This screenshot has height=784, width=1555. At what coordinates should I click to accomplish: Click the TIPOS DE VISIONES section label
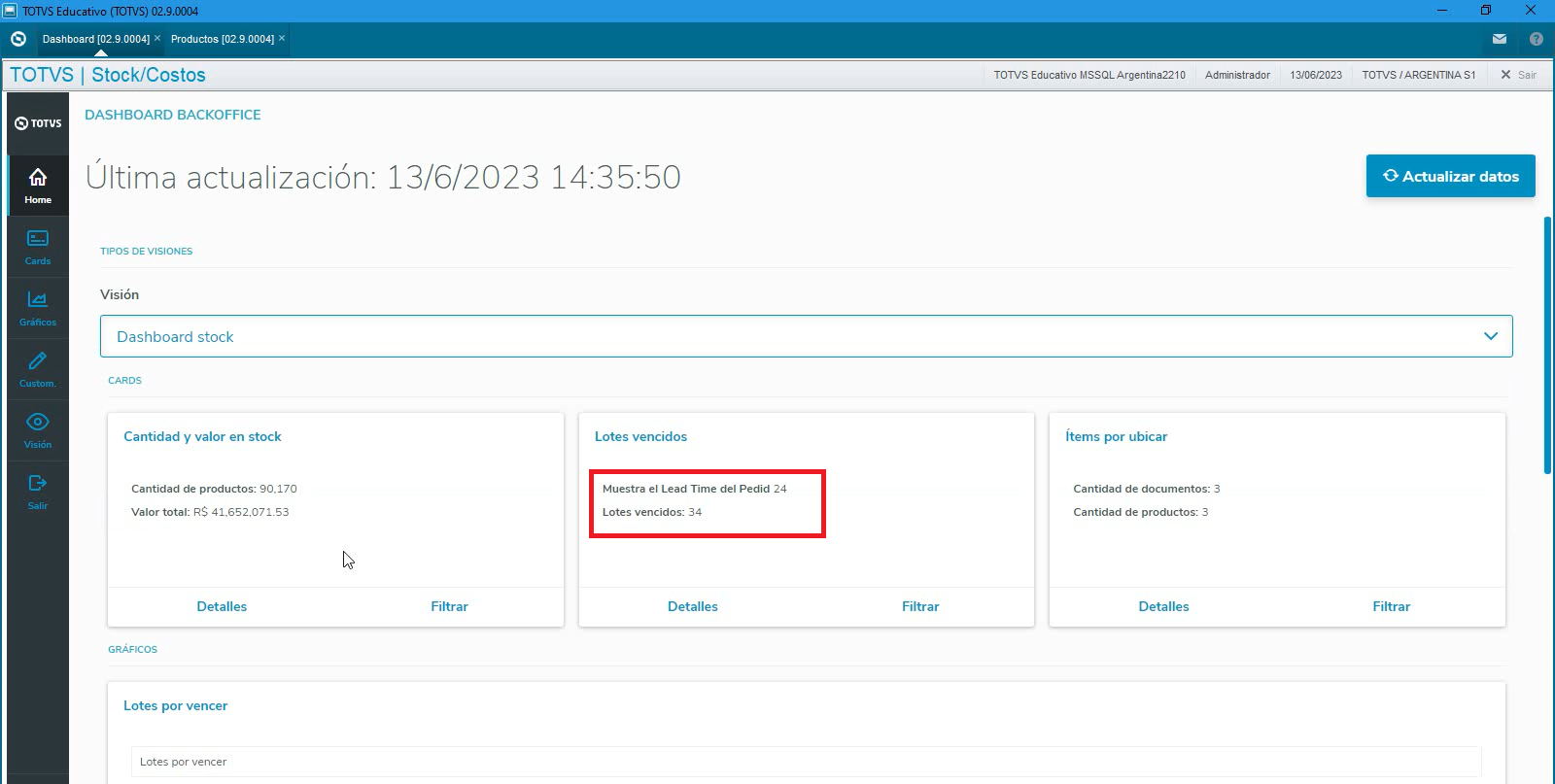[147, 251]
